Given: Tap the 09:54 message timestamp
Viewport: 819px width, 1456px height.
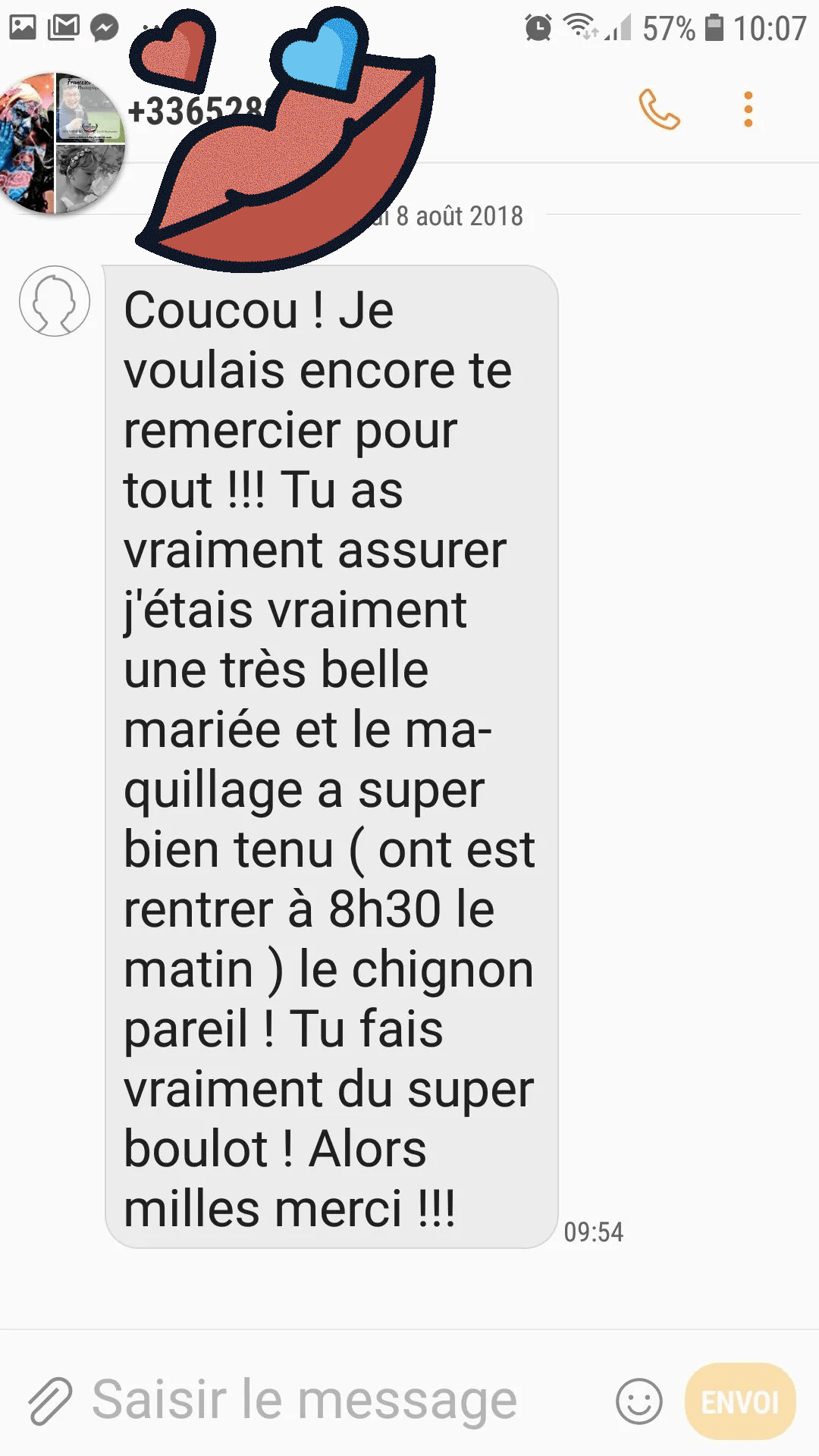Looking at the screenshot, I should click(x=593, y=1232).
